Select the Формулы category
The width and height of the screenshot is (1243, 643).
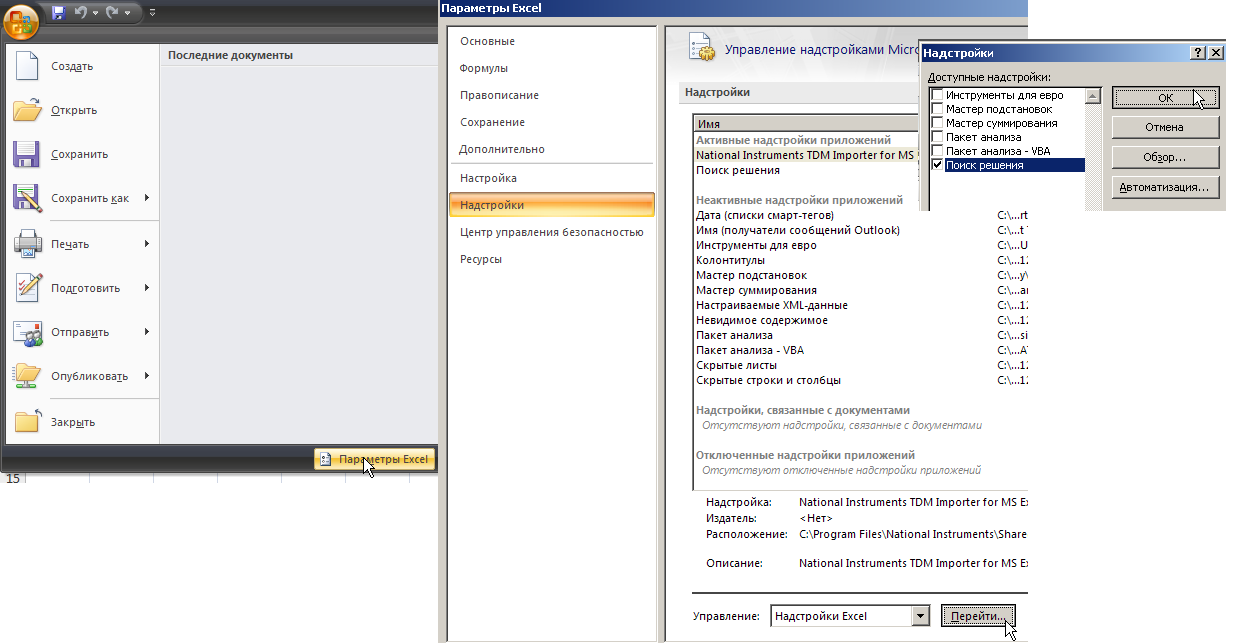[x=484, y=68]
